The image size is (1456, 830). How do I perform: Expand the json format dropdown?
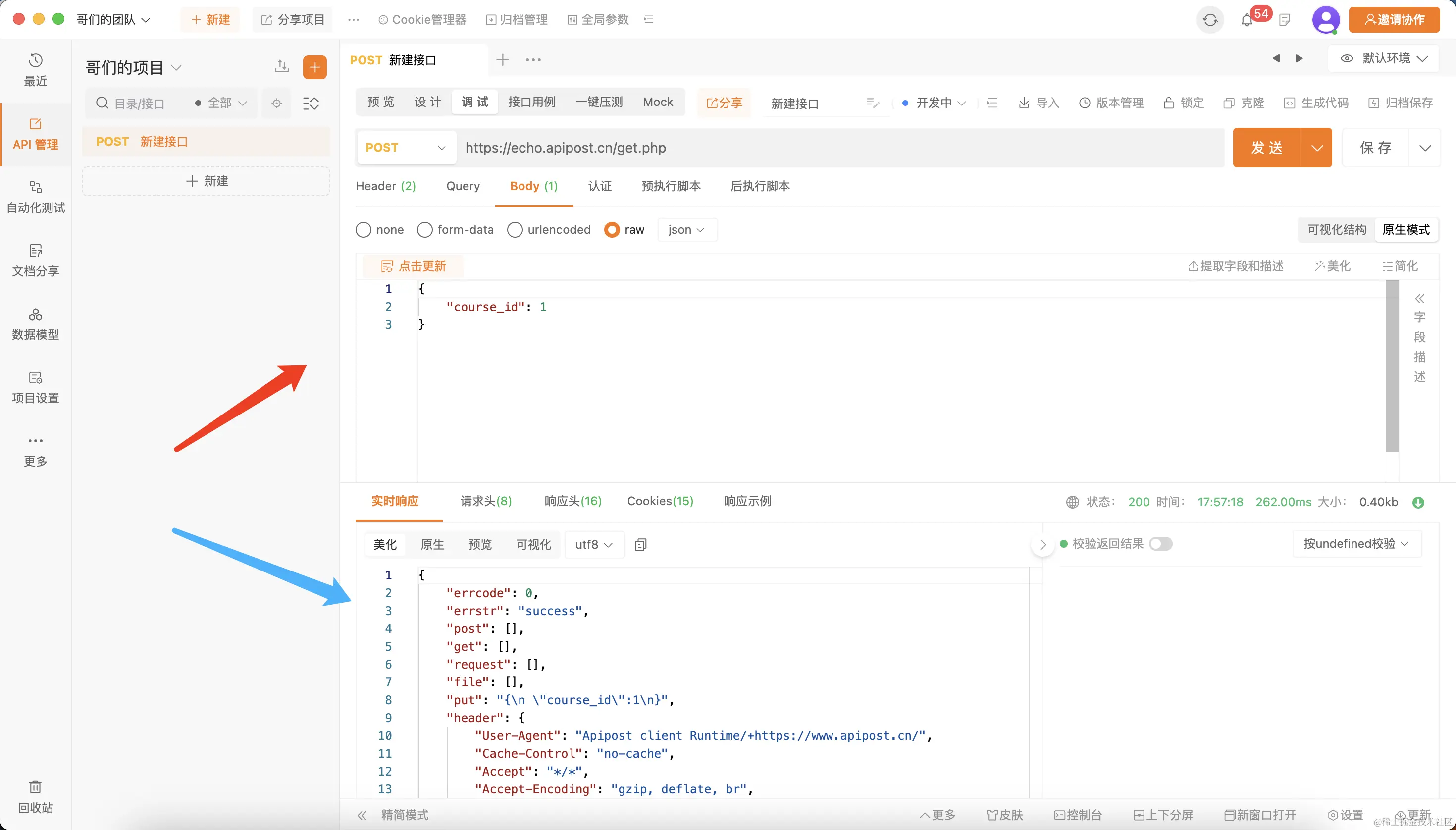[686, 230]
